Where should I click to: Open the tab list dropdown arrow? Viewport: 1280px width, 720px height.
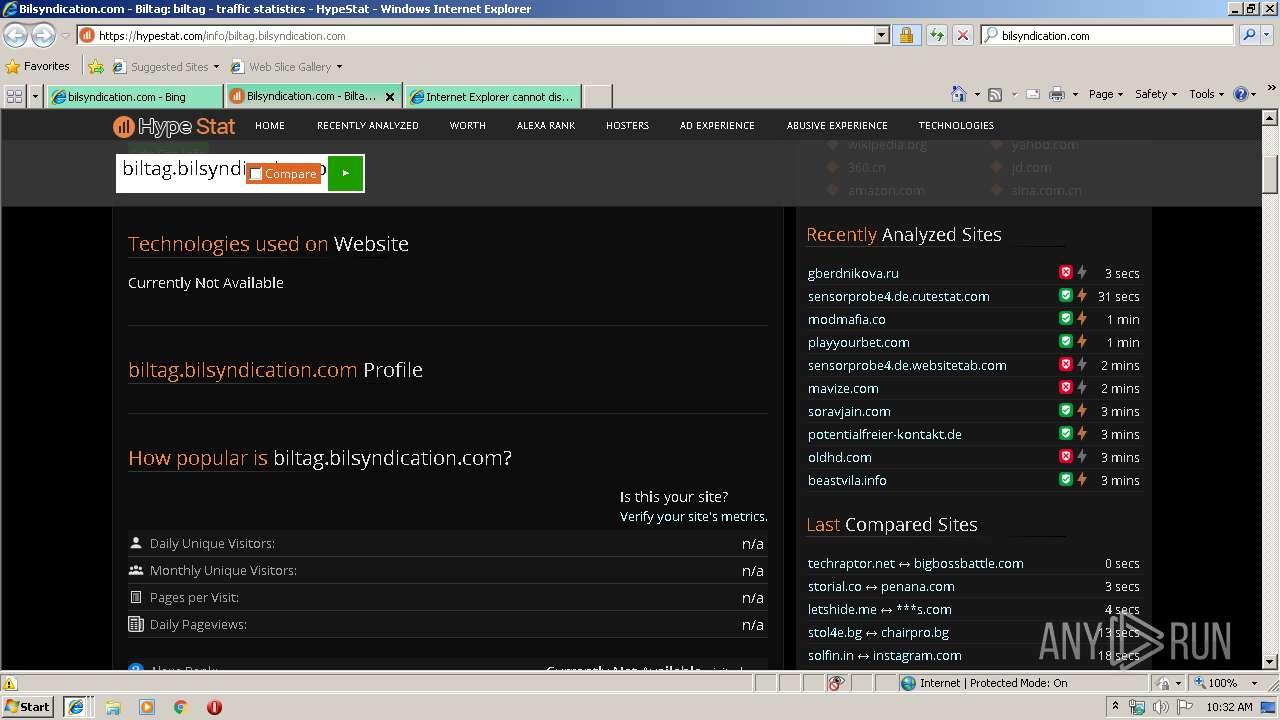(x=36, y=96)
